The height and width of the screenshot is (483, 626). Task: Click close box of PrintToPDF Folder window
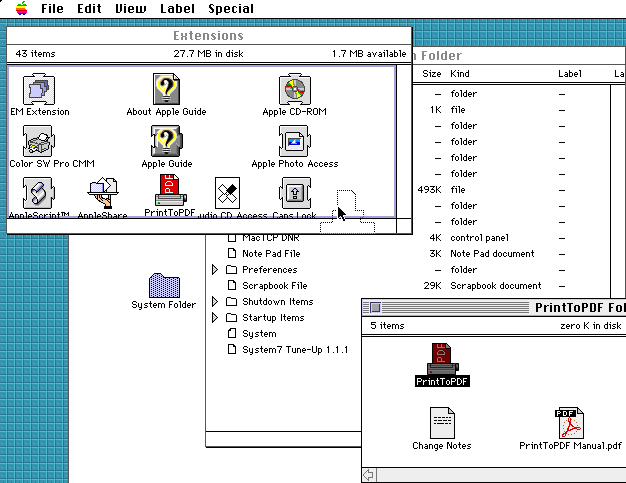[375, 307]
